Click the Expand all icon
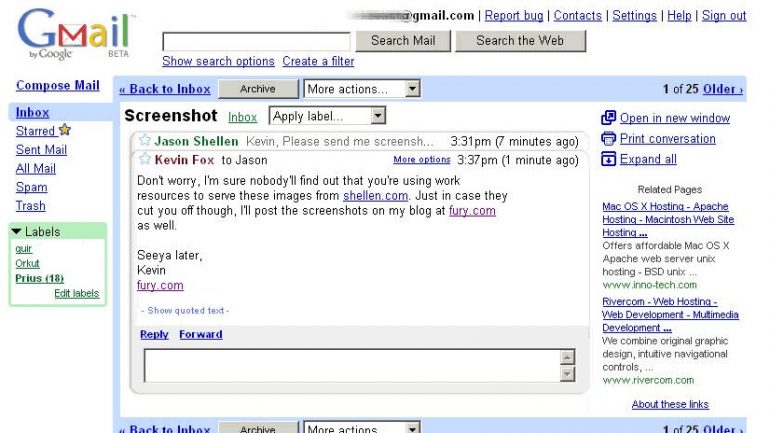 (608, 159)
